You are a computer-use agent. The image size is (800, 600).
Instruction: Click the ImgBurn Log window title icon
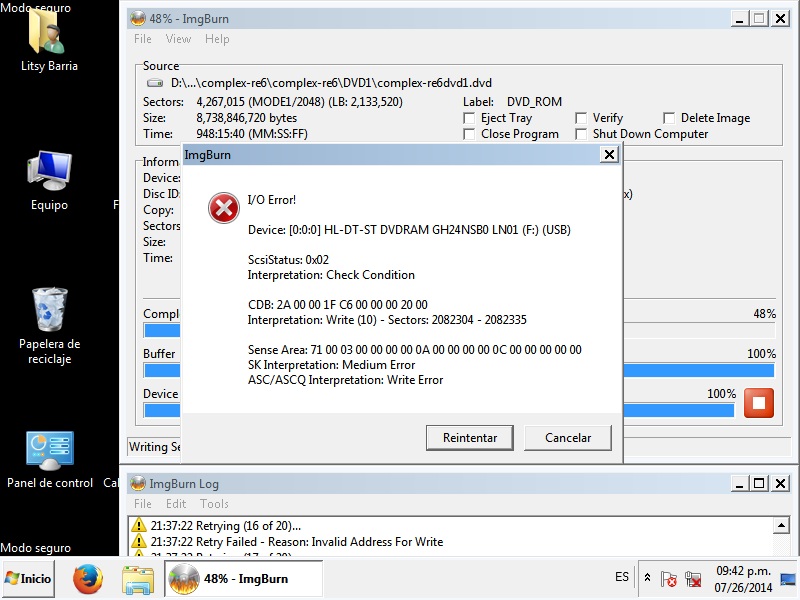[138, 483]
